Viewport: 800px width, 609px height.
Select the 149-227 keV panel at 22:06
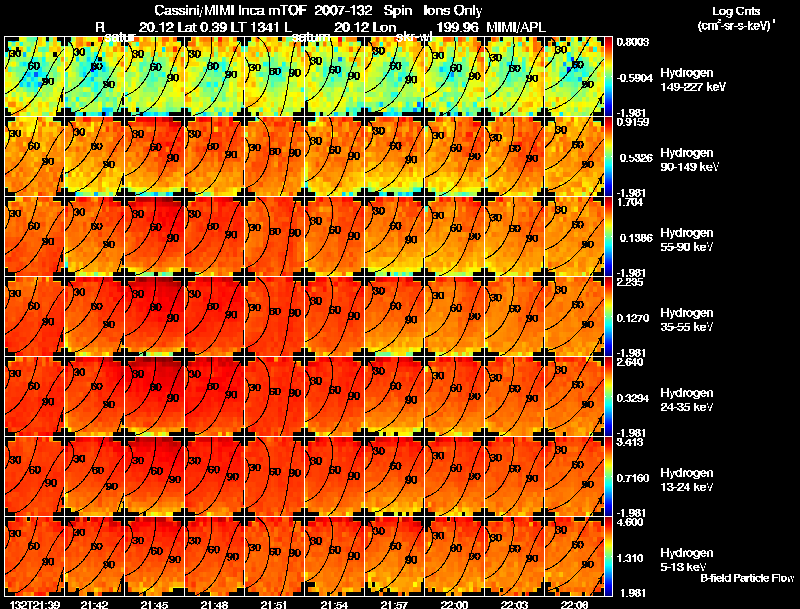pyautogui.click(x=574, y=77)
